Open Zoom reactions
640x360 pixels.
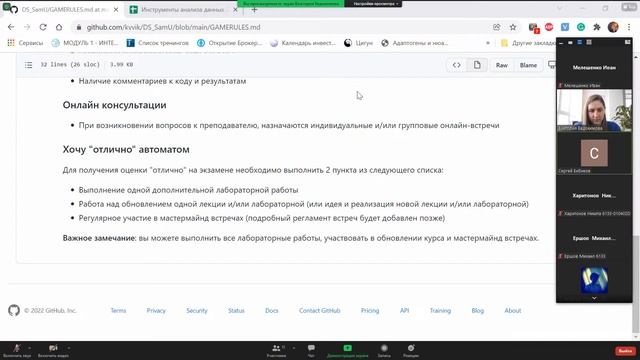pos(411,351)
